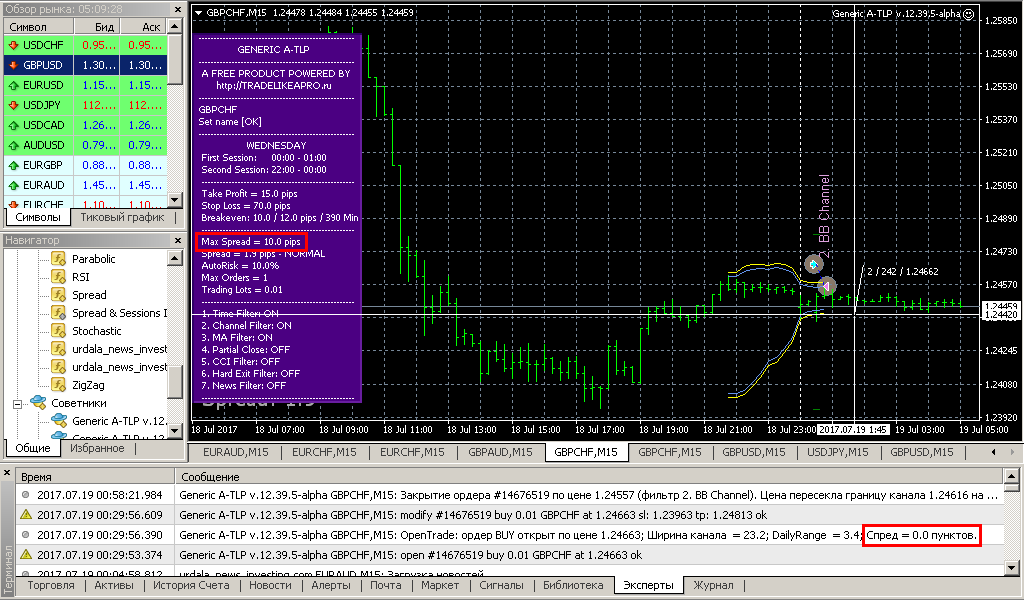The width and height of the screenshot is (1024, 601).
Task: Click the USDCHF down-arrow icon
Action: [x=13, y=45]
